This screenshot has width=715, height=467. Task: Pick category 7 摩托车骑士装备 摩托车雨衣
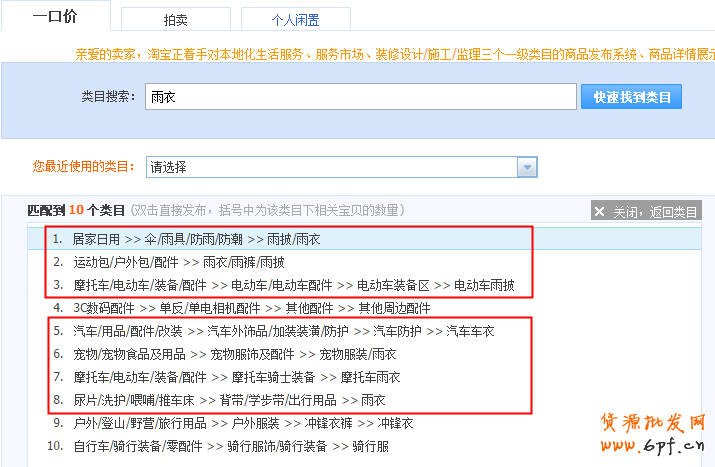236,377
